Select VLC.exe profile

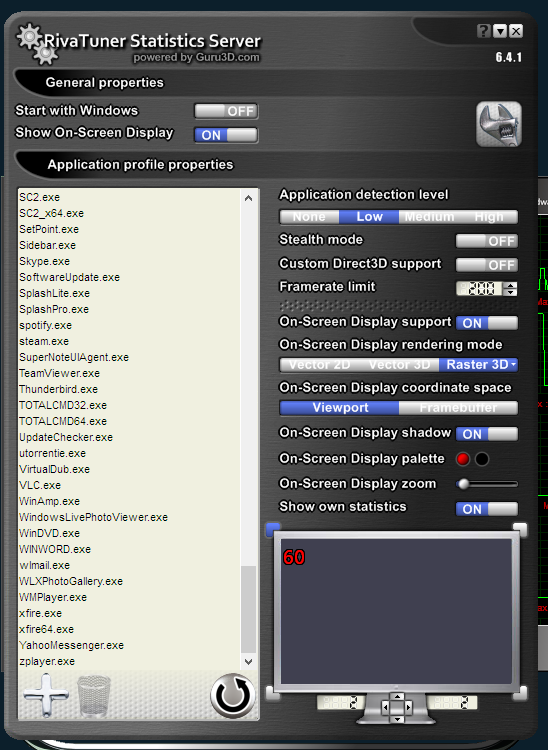point(40,485)
